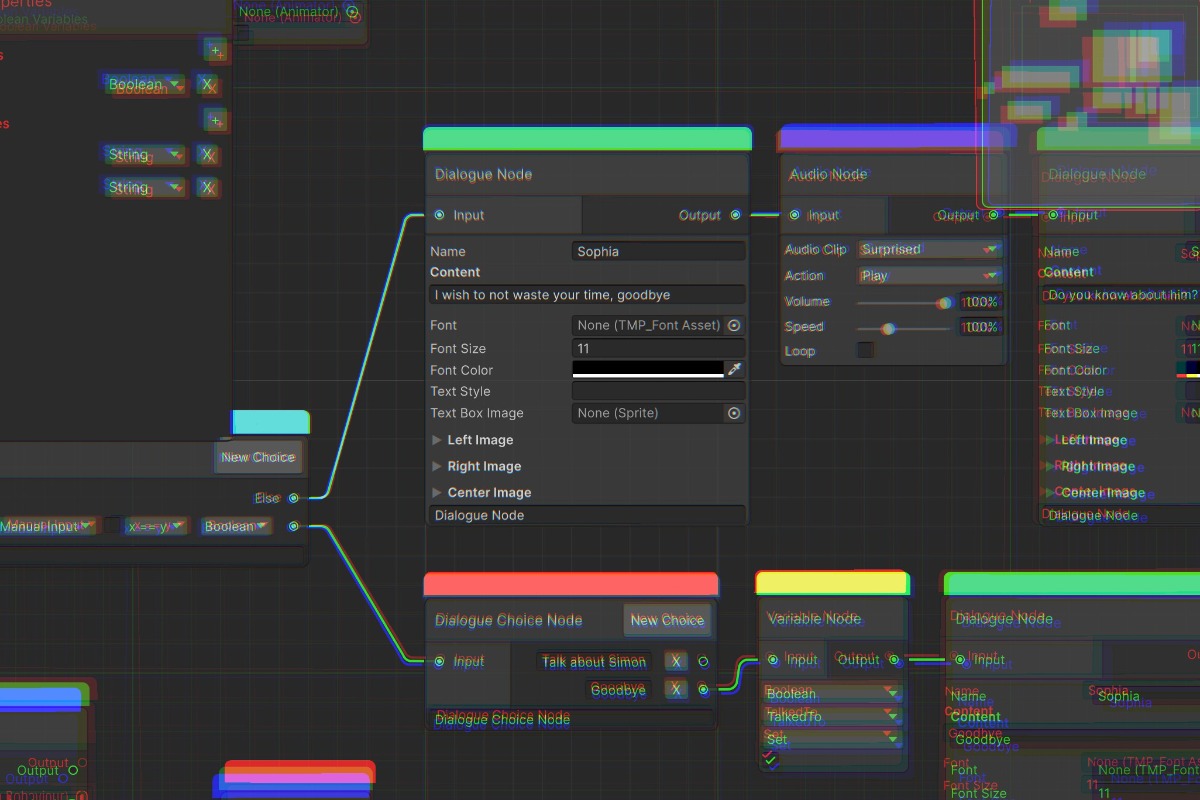Delete the Boolean variable in the properties panel
The image size is (1200, 800).
pos(207,85)
